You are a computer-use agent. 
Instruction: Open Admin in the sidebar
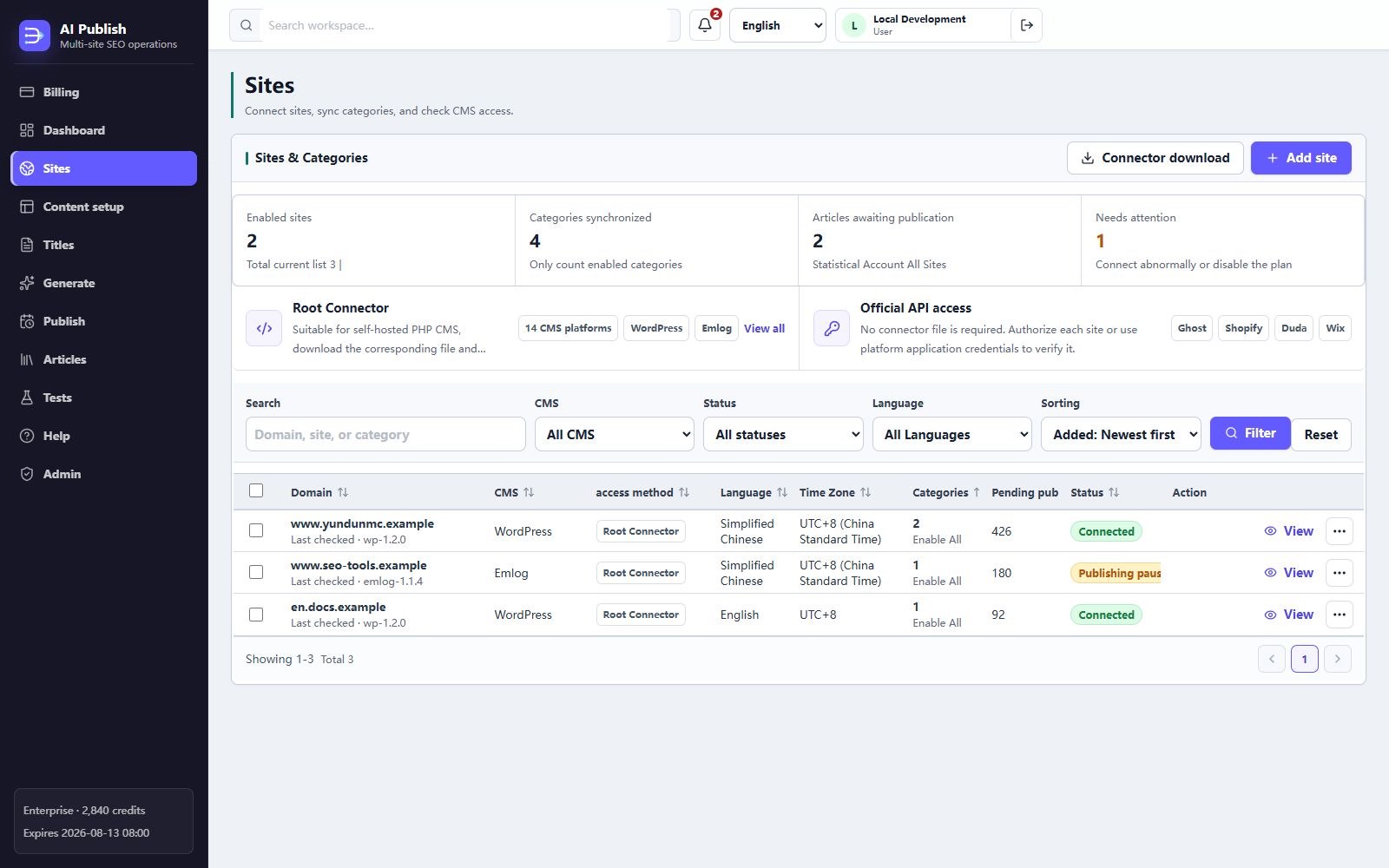103,474
